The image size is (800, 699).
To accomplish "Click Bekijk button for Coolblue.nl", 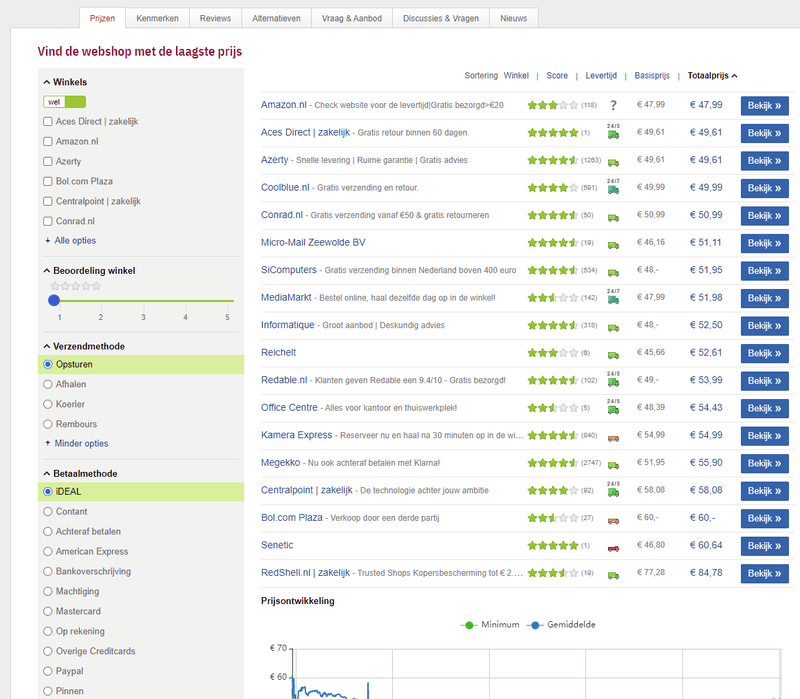I will (764, 188).
